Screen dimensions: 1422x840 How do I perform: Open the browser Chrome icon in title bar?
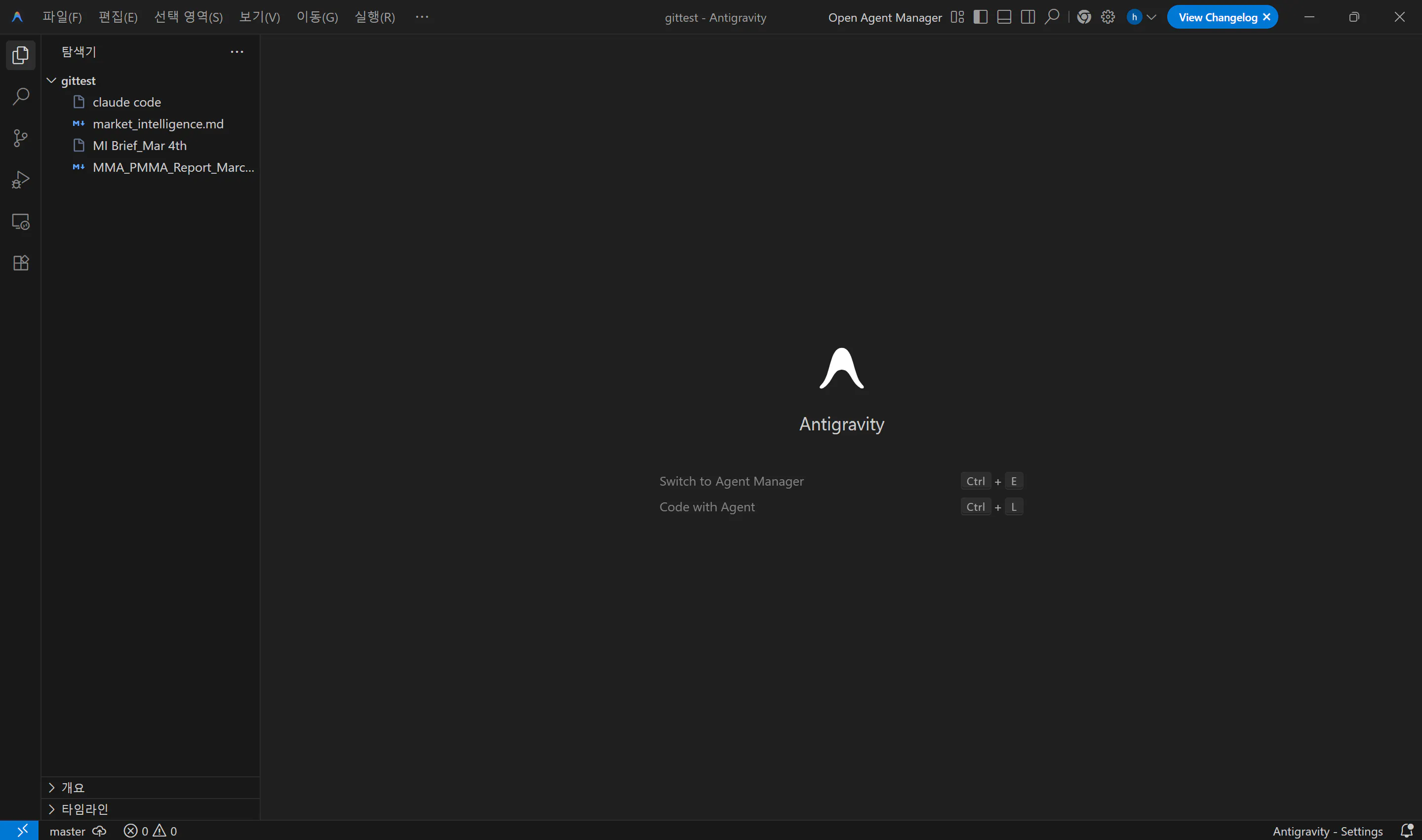pos(1084,17)
